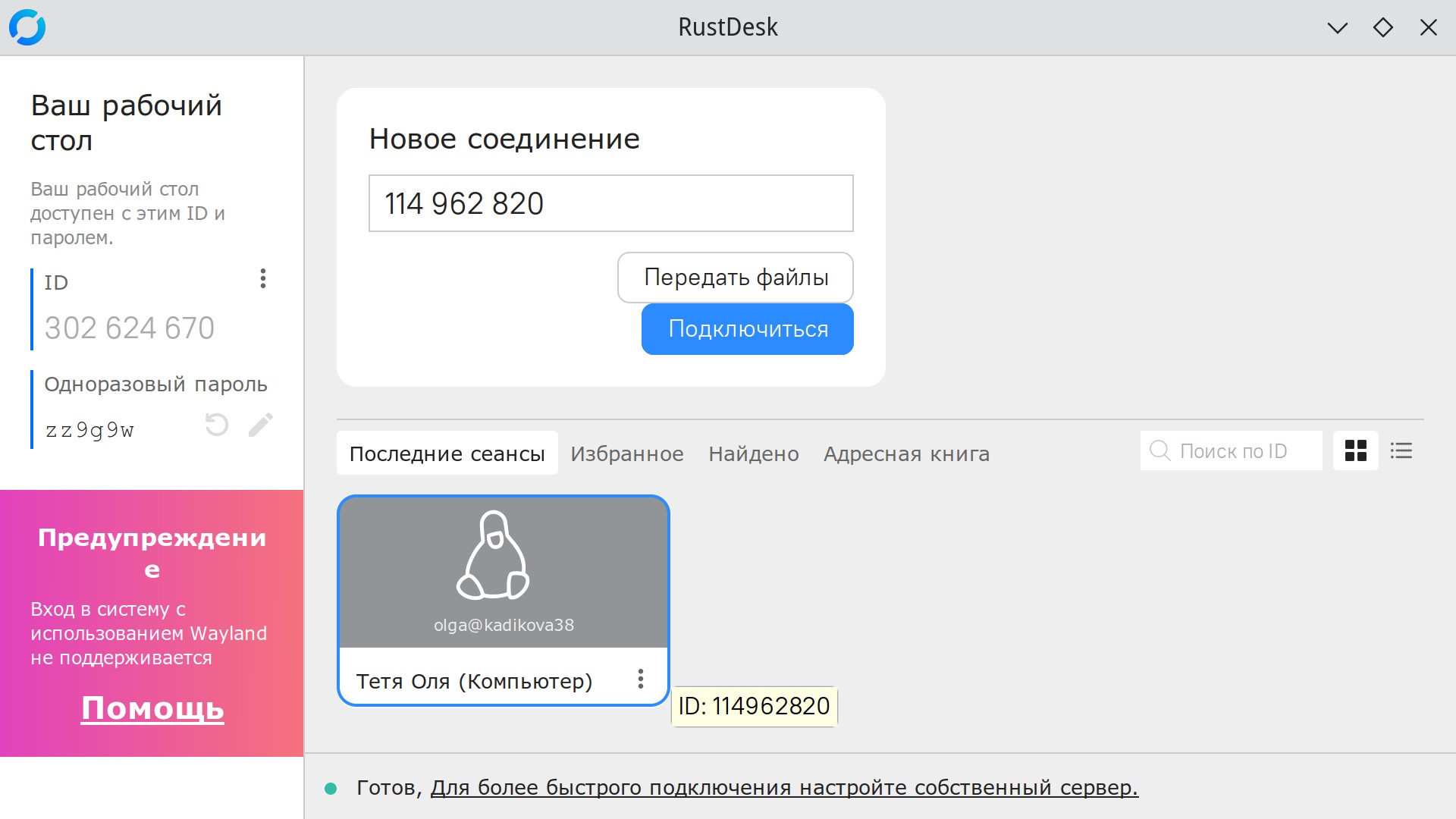Viewport: 1456px width, 819px height.
Task: Follow the Помощь link in the warning
Action: point(152,708)
